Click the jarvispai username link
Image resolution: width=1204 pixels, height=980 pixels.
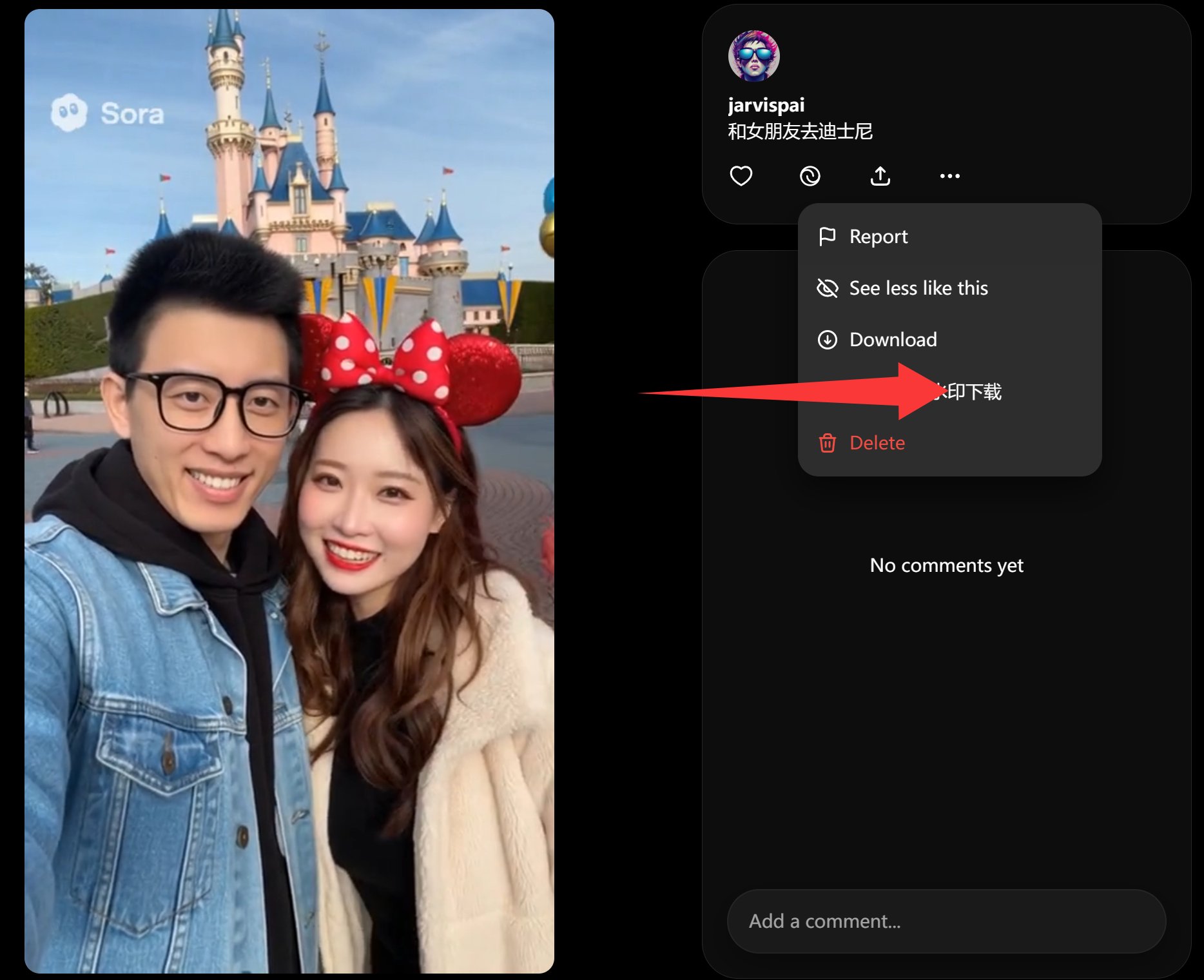click(x=766, y=104)
